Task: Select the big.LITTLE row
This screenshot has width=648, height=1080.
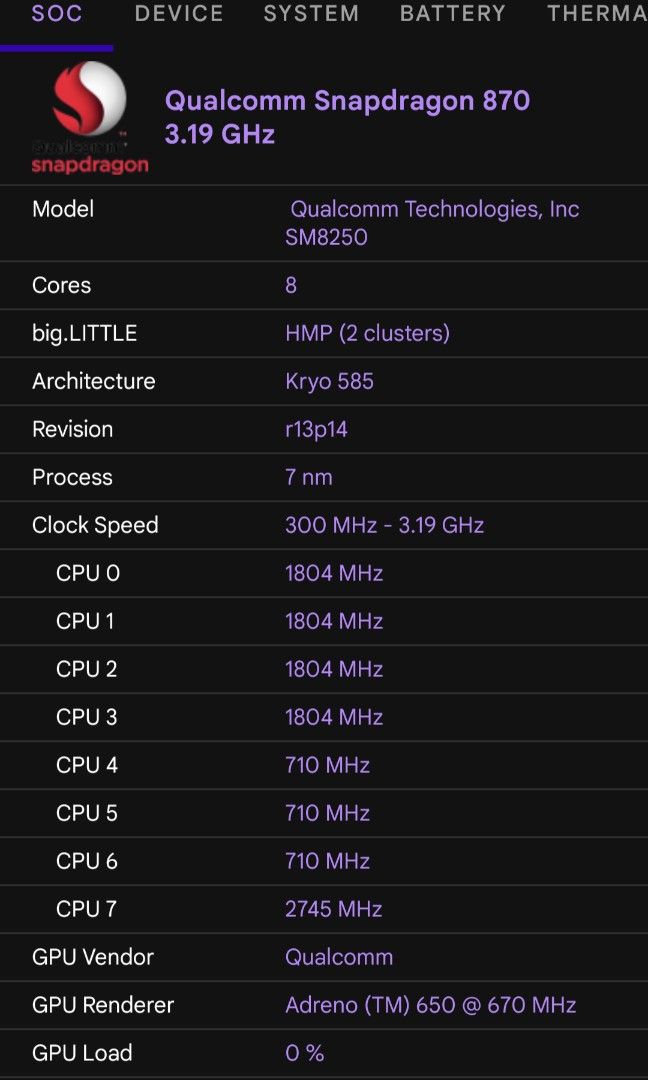Action: [324, 333]
